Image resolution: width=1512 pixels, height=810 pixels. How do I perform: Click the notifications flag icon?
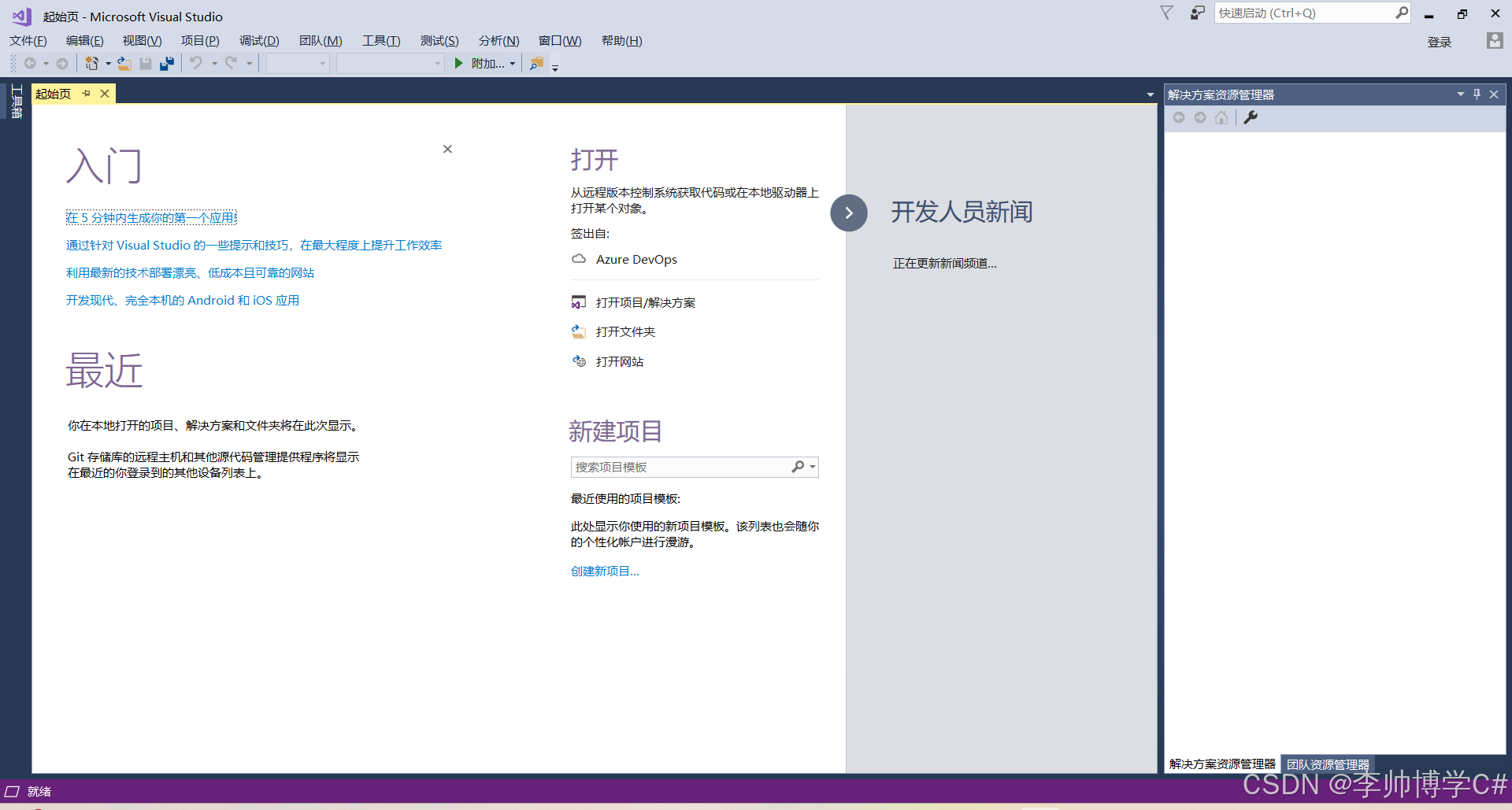(x=1167, y=13)
